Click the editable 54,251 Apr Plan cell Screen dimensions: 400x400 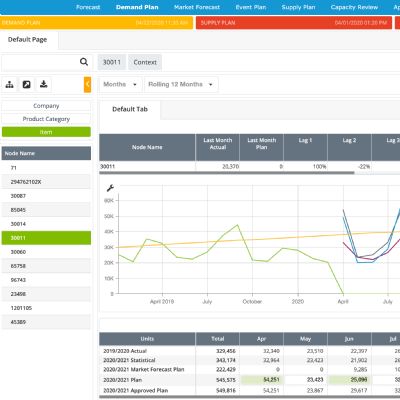click(262, 380)
